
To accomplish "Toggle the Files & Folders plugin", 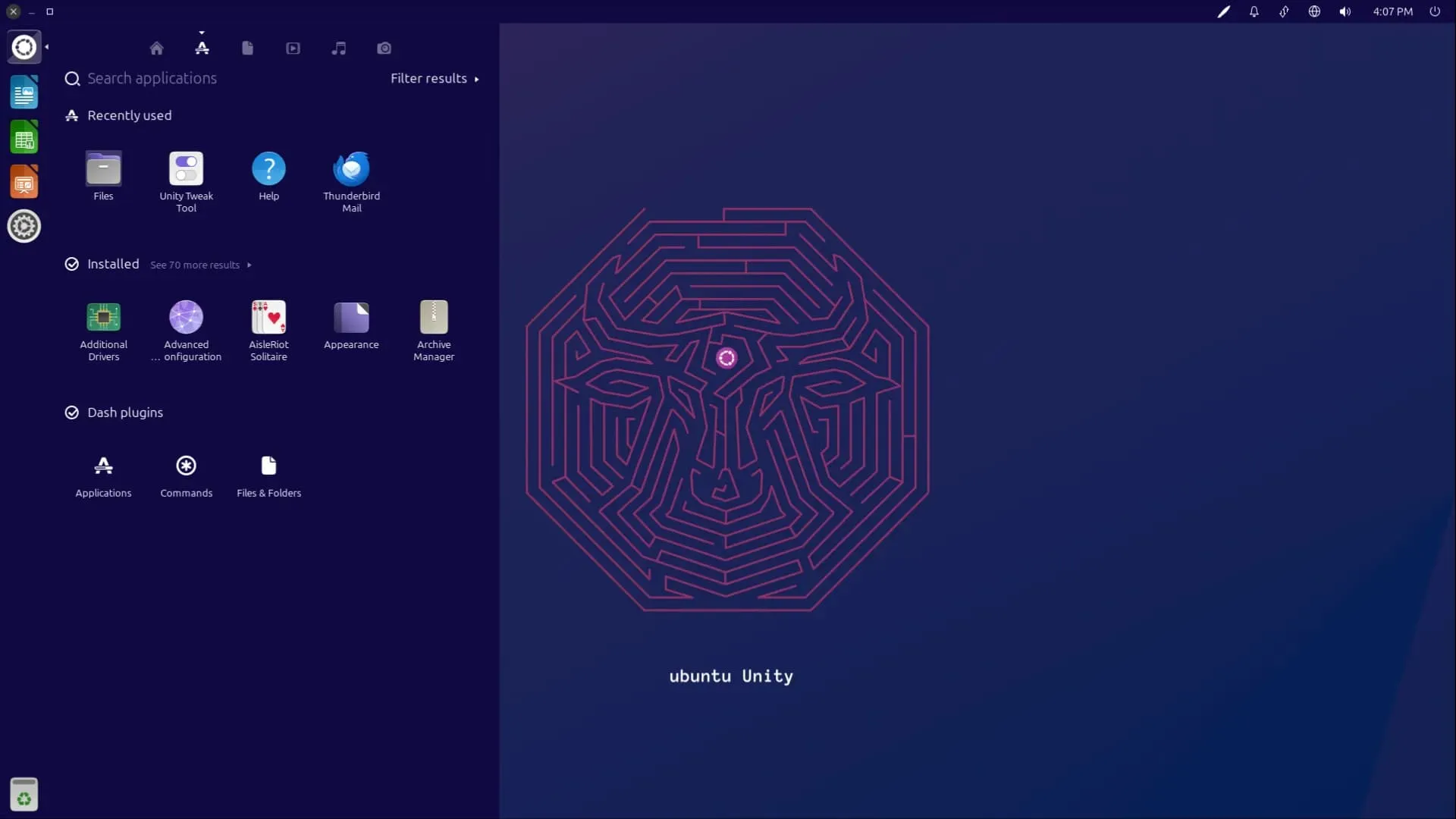I will point(268,466).
